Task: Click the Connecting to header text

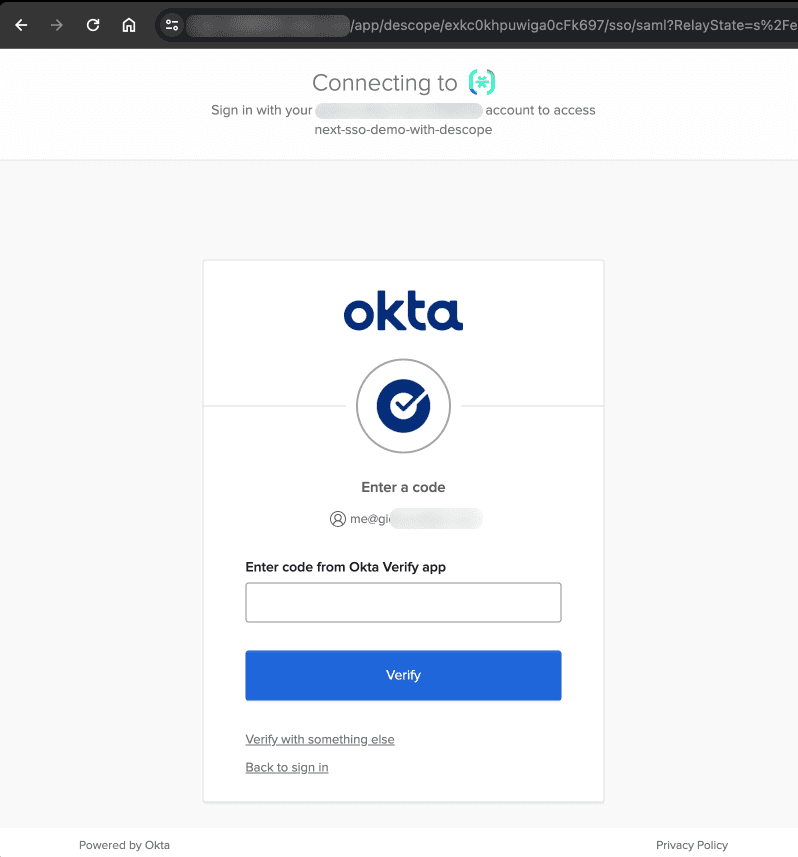Action: pyautogui.click(x=384, y=83)
